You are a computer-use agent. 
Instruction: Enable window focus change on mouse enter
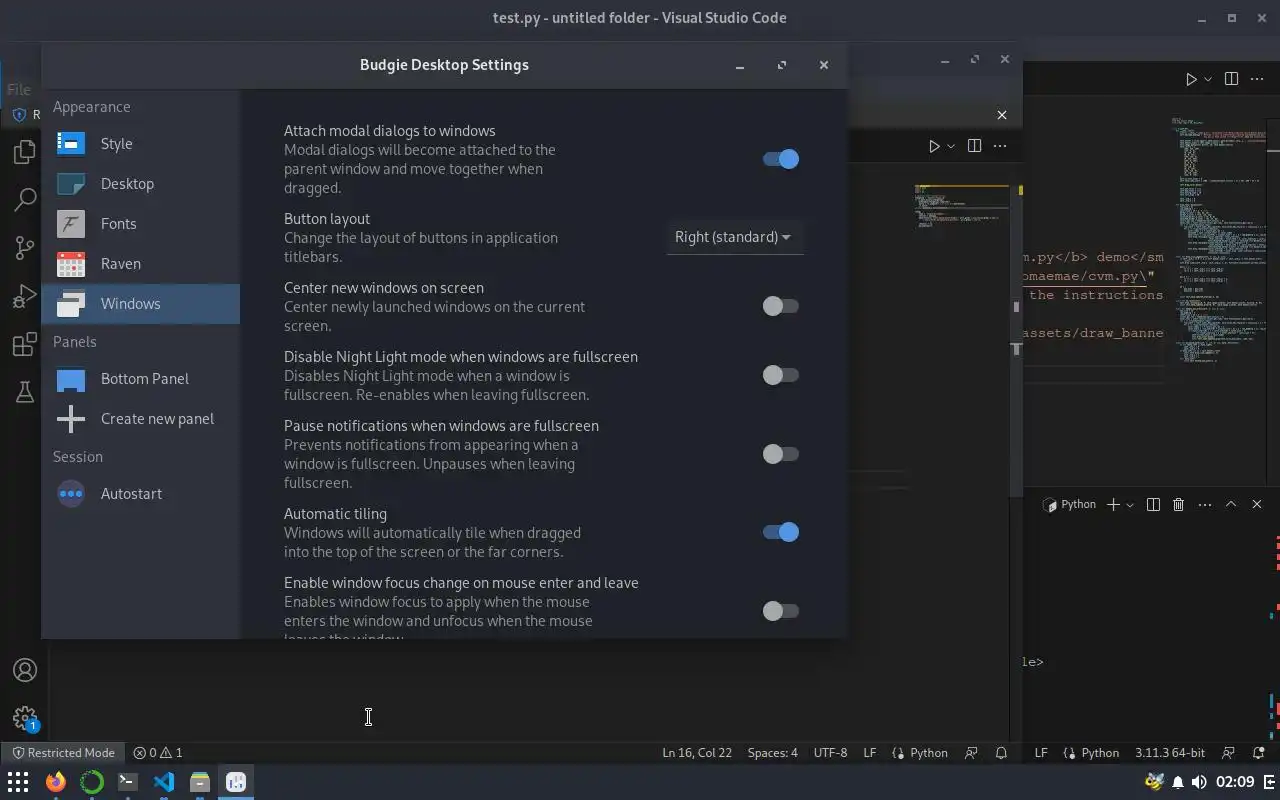(x=780, y=611)
